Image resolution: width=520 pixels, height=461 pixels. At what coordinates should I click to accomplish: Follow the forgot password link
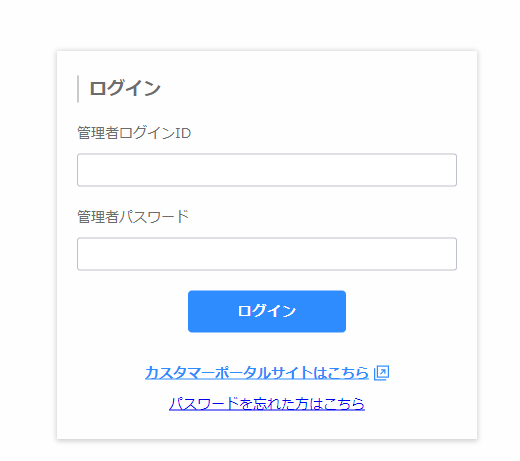(x=267, y=404)
